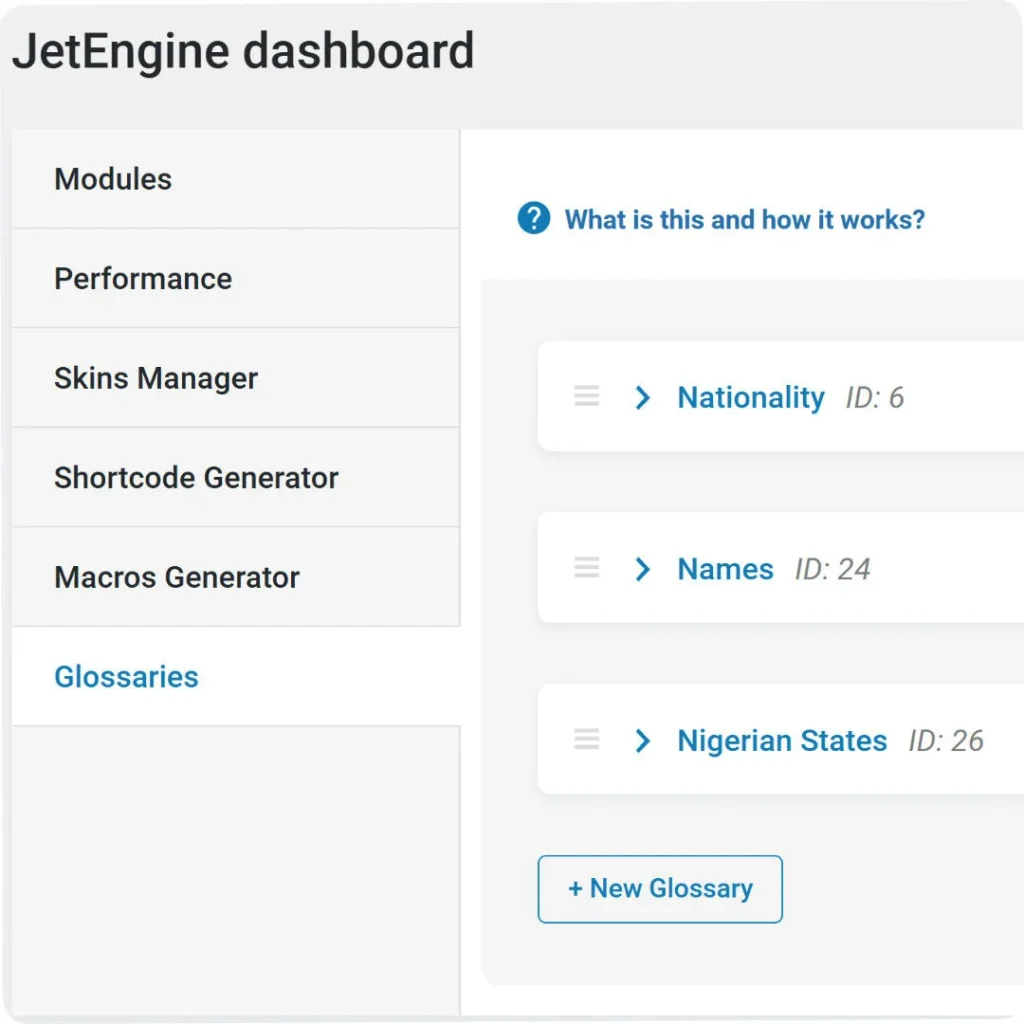The width and height of the screenshot is (1024, 1024).
Task: Click the drag handle of Nigerian States glossary
Action: coord(586,739)
